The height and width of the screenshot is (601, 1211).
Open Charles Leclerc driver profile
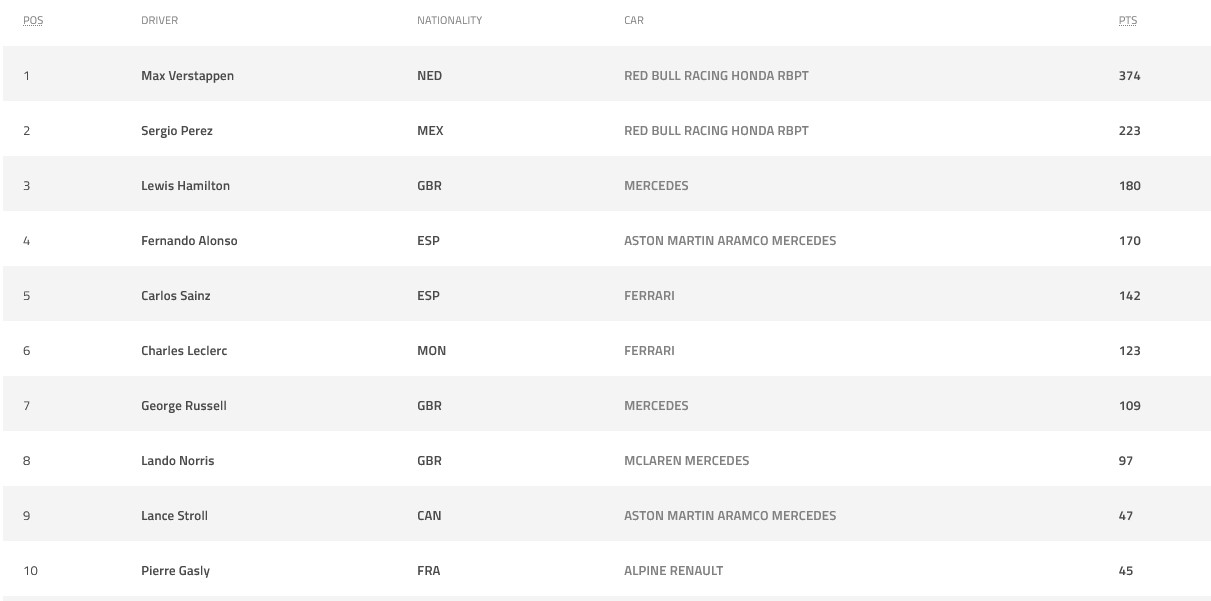pyautogui.click(x=184, y=351)
